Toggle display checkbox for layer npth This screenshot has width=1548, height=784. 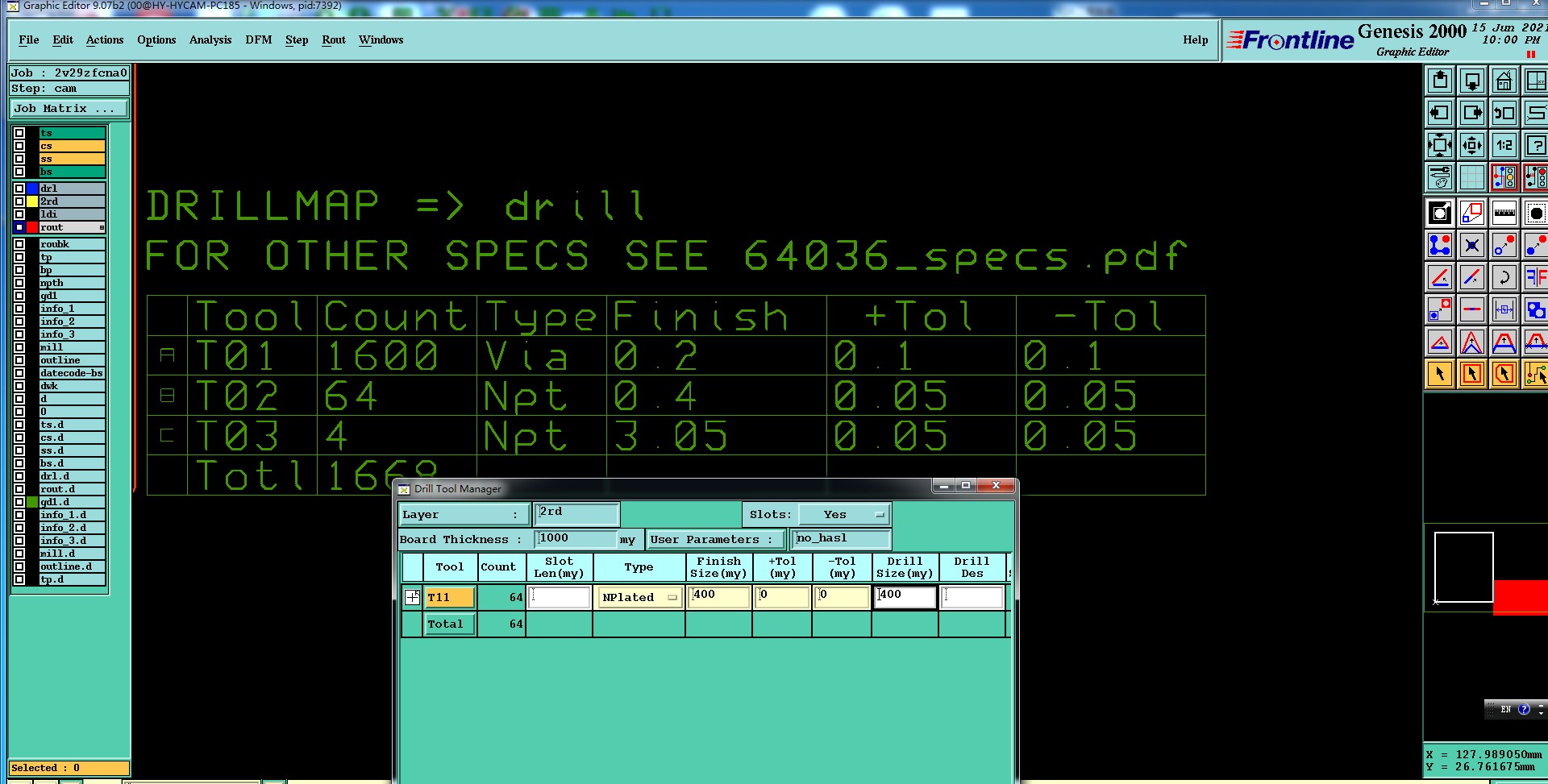pyautogui.click(x=19, y=283)
